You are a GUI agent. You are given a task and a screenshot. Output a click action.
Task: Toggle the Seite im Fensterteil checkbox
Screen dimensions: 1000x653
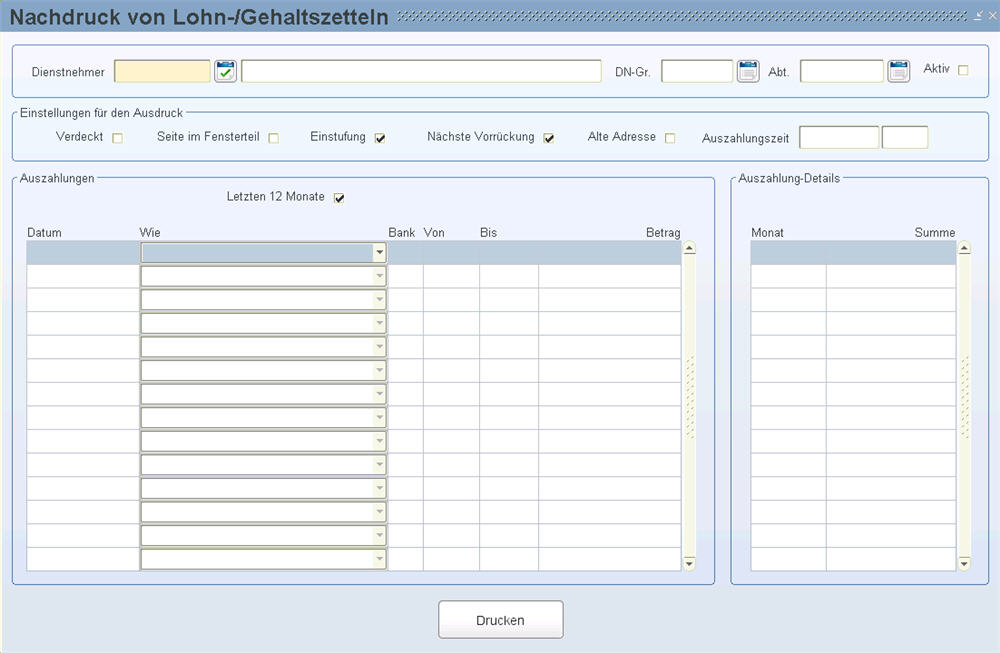point(274,138)
